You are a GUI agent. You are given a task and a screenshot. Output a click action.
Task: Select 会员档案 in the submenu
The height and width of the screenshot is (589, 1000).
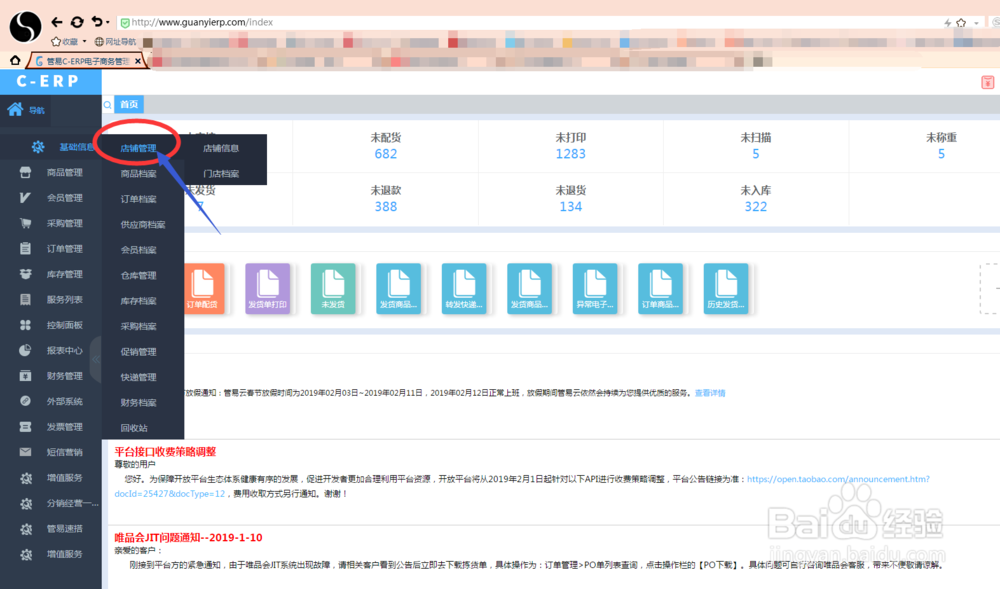tap(138, 250)
